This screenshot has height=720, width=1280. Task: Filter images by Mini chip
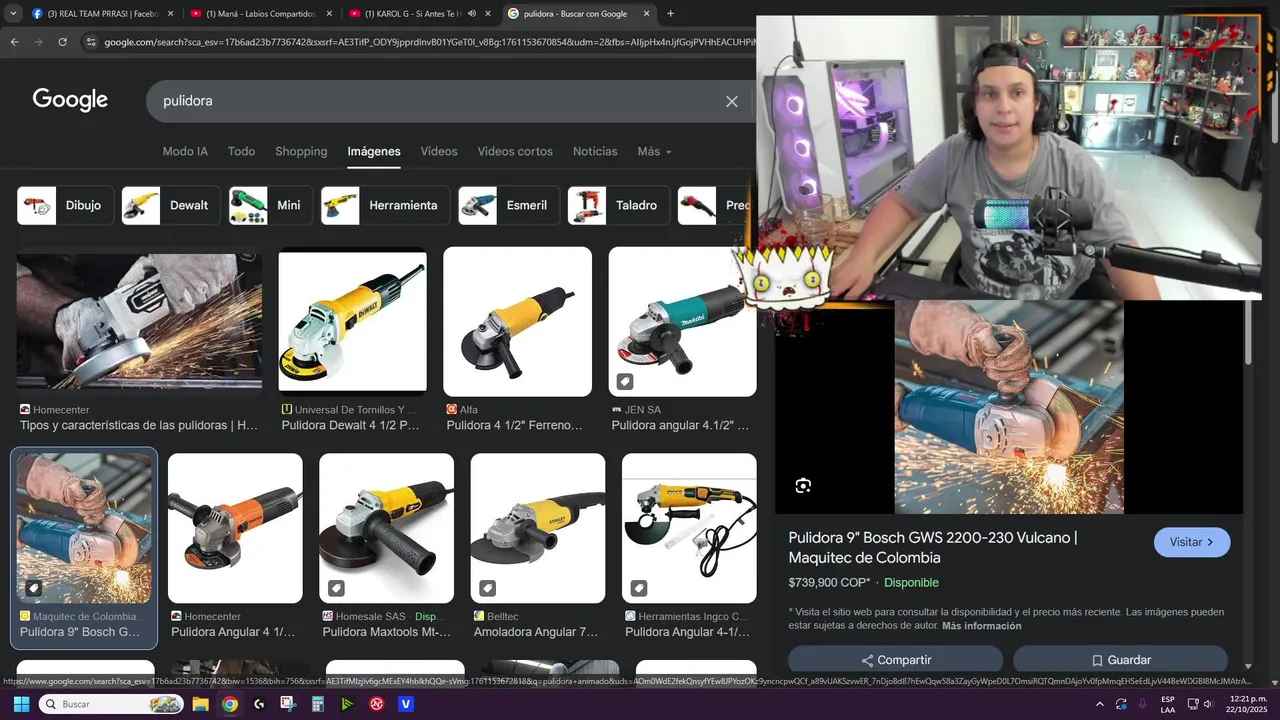tap(270, 205)
